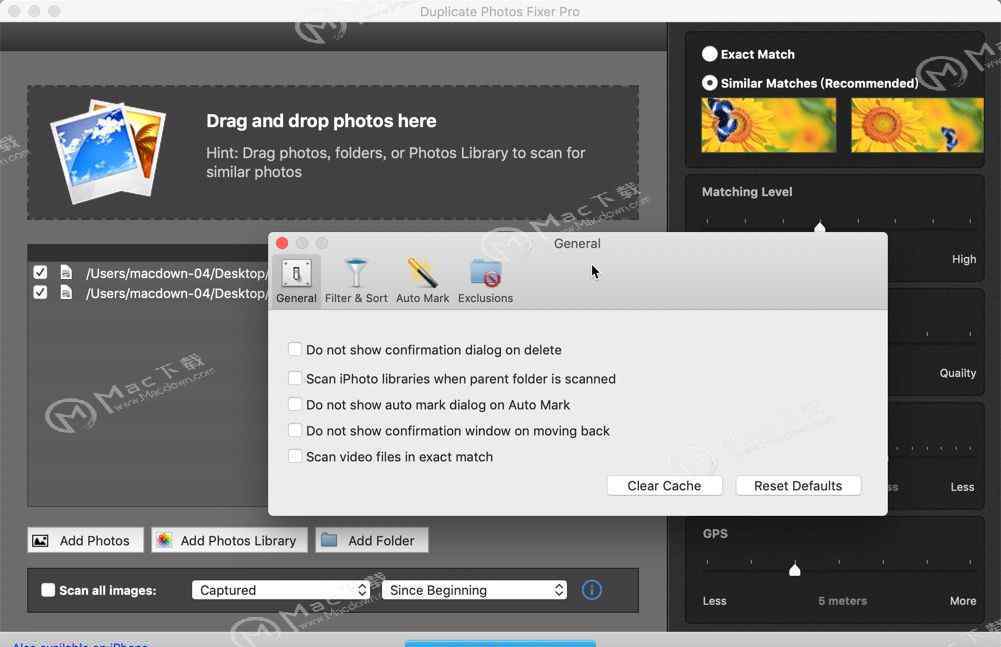1001x647 pixels.
Task: Open the Filter & Sort funnel icon
Action: click(356, 273)
